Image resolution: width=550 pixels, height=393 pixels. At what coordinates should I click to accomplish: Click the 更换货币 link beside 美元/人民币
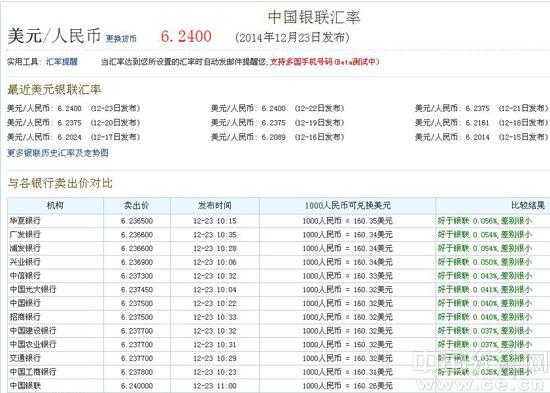pos(121,38)
